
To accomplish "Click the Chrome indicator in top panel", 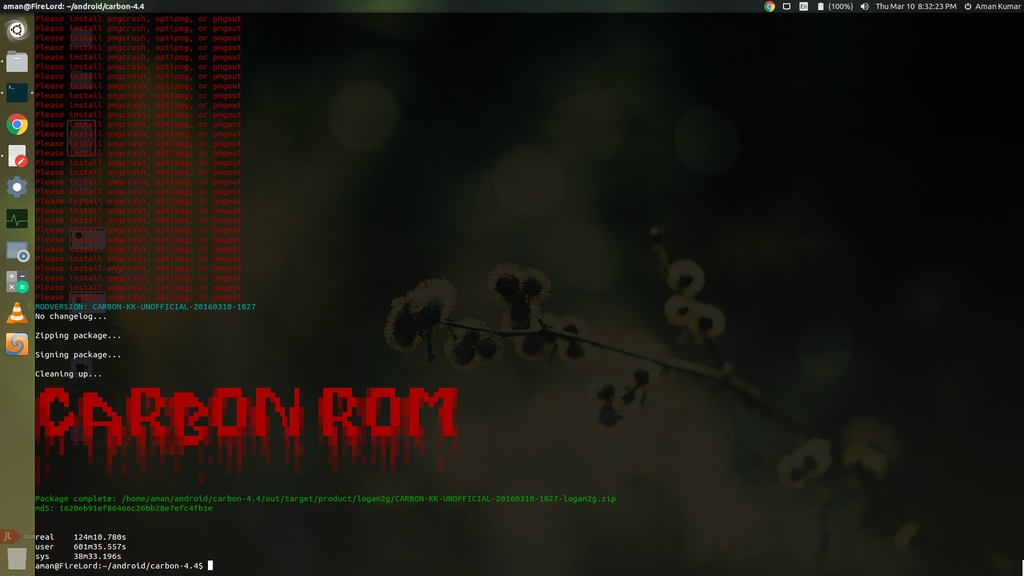I will coord(769,6).
